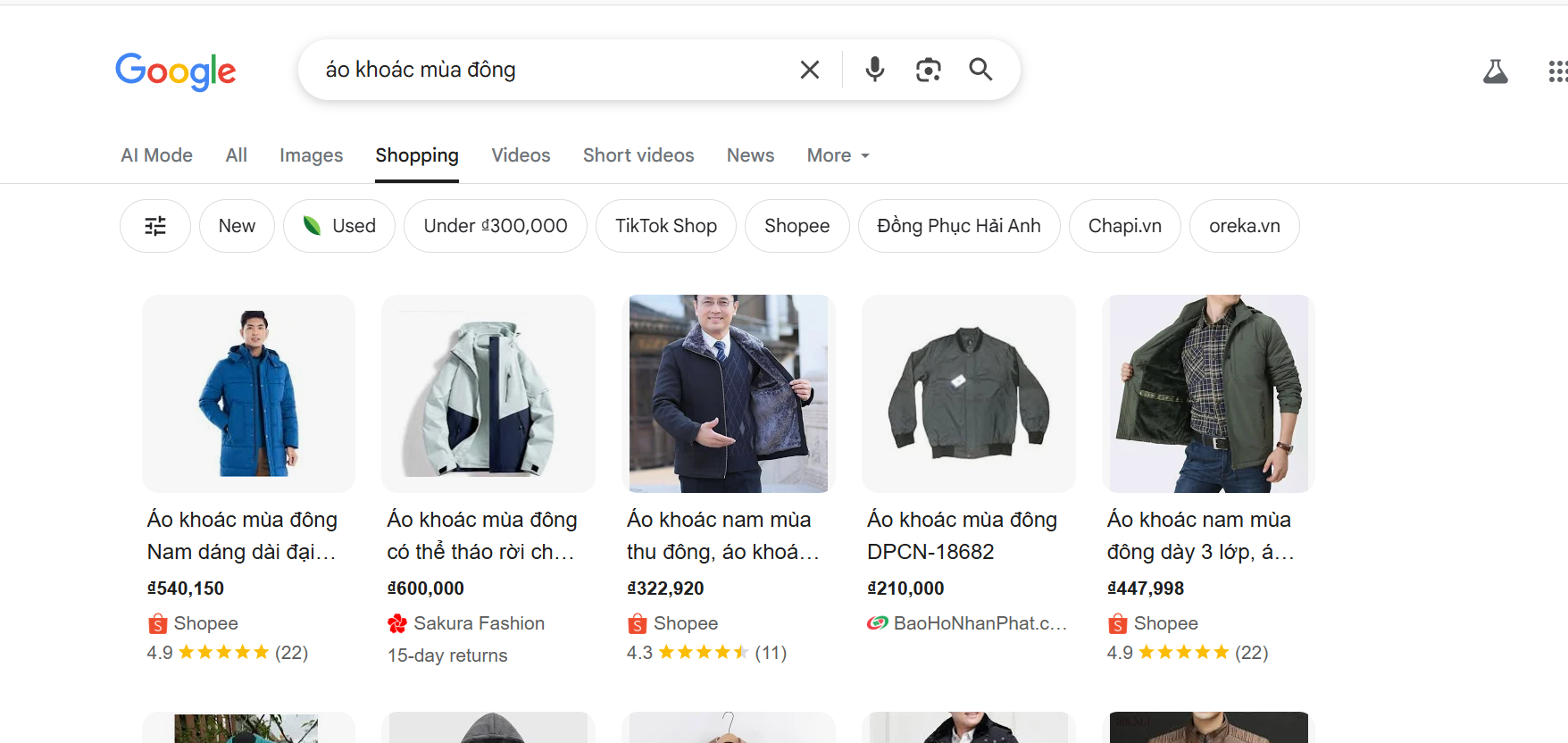Open the all filters sliders button
The width and height of the screenshot is (1568, 743).
click(x=155, y=226)
